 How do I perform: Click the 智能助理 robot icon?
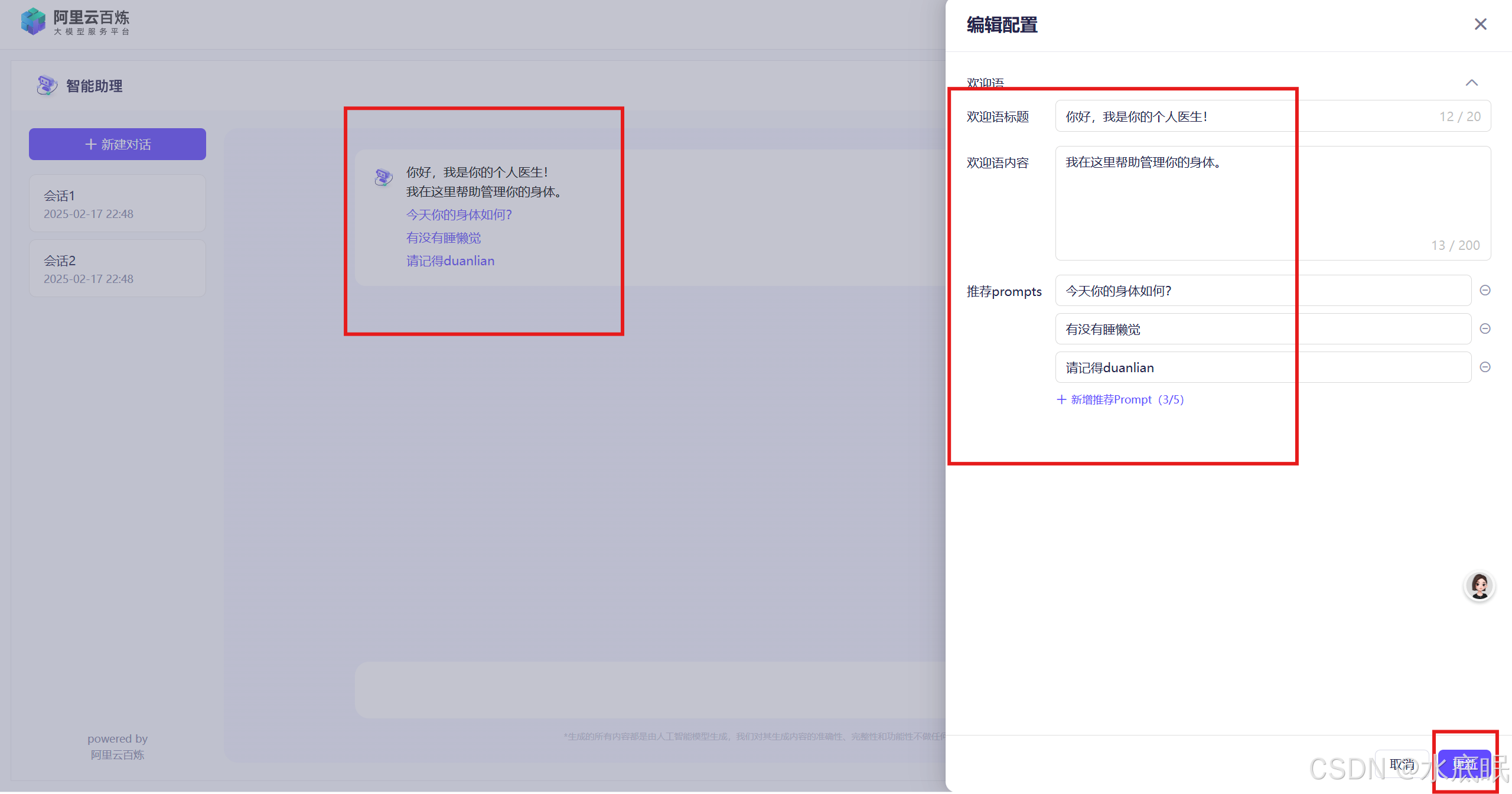click(47, 86)
